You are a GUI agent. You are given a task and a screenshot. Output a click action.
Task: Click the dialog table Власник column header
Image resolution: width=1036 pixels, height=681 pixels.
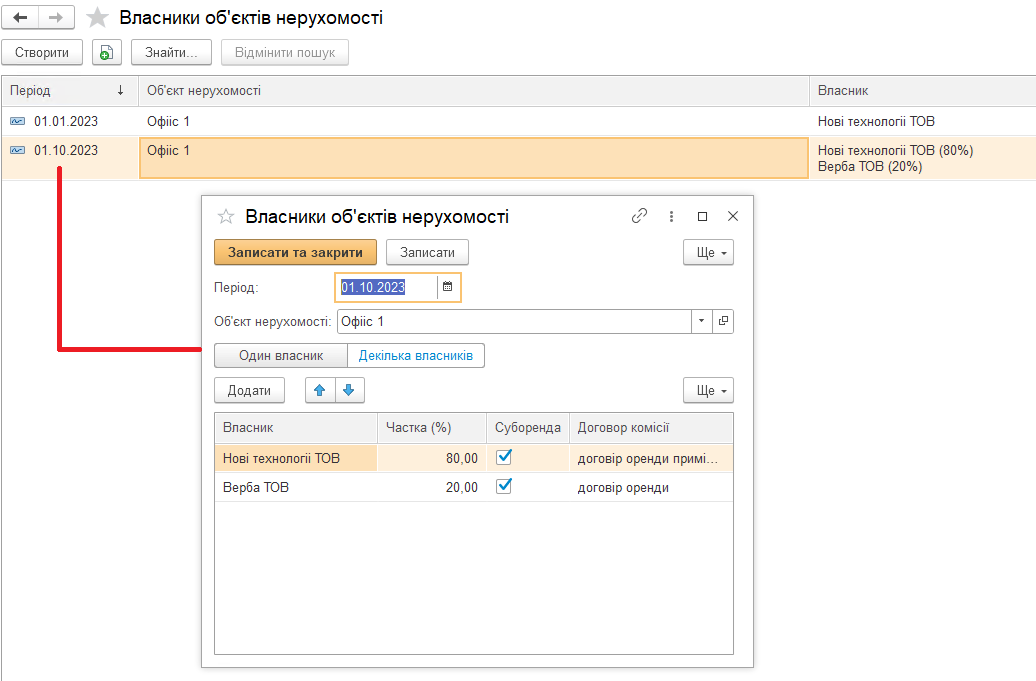pyautogui.click(x=296, y=428)
